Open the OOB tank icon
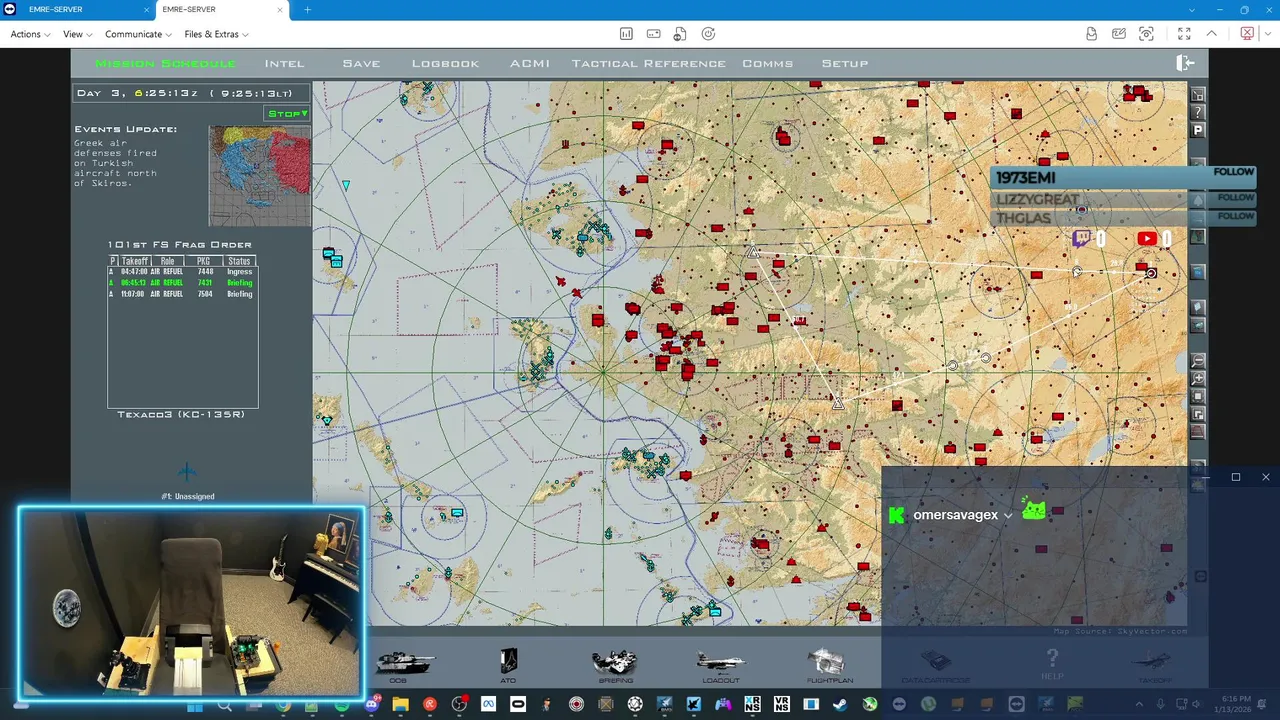This screenshot has height=720, width=1280. 405,663
